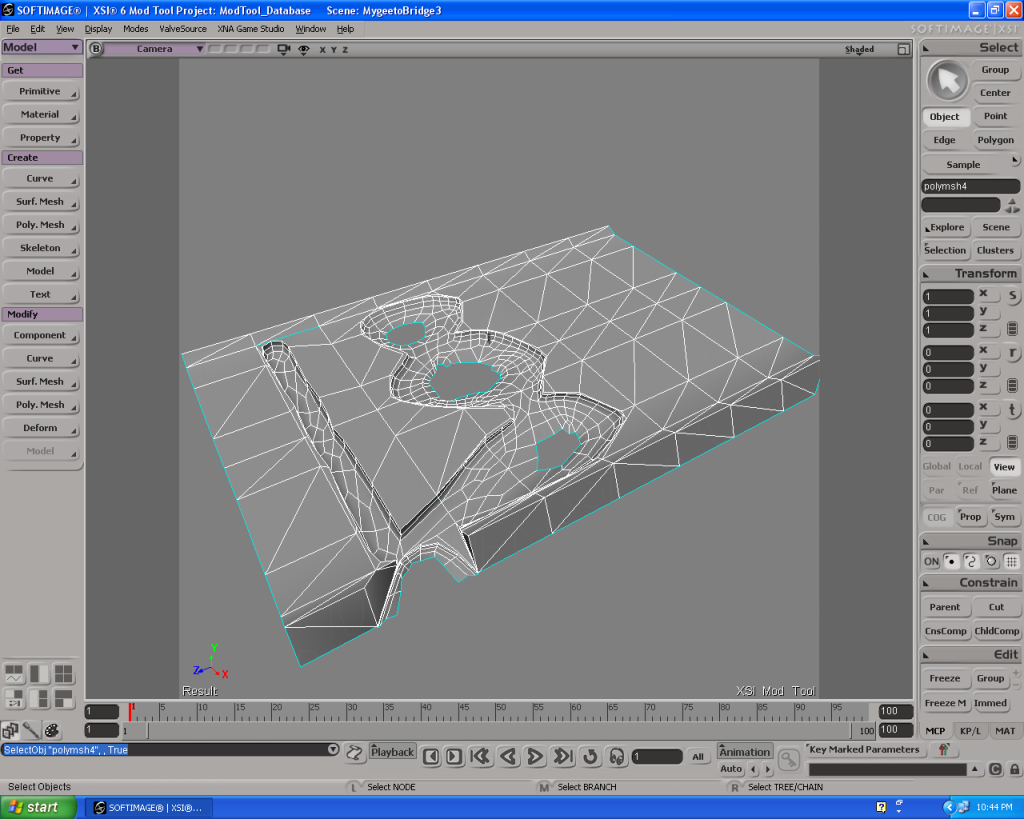Open the Explore button
Screen dimensions: 1024x819
click(x=944, y=227)
